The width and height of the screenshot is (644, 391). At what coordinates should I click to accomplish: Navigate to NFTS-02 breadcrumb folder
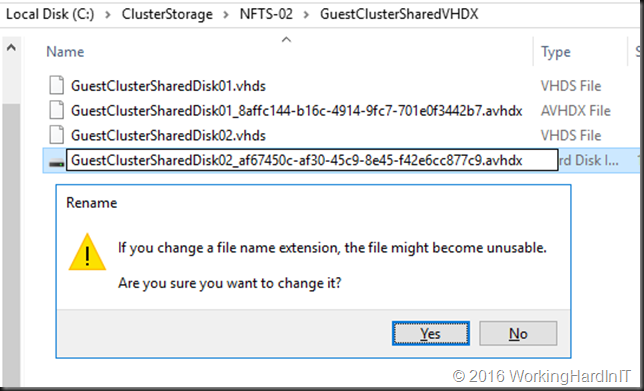266,14
